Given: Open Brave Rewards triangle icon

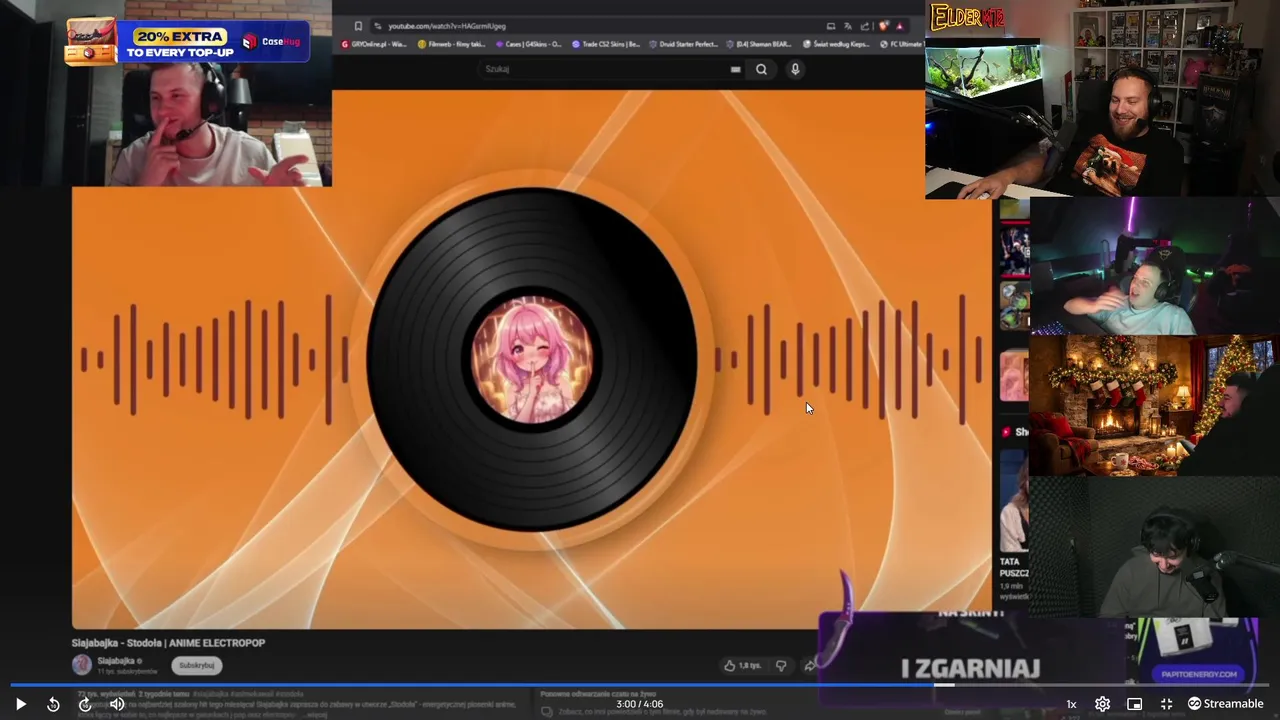Looking at the screenshot, I should (900, 26).
